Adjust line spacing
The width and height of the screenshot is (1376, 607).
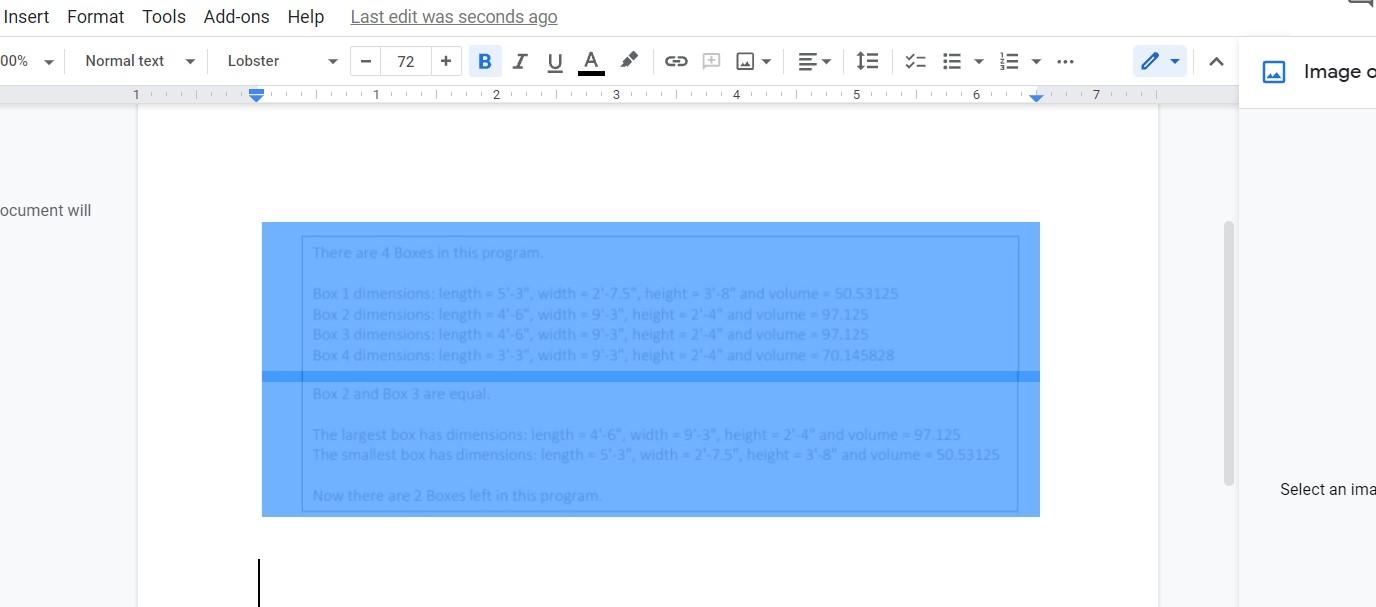[867, 61]
